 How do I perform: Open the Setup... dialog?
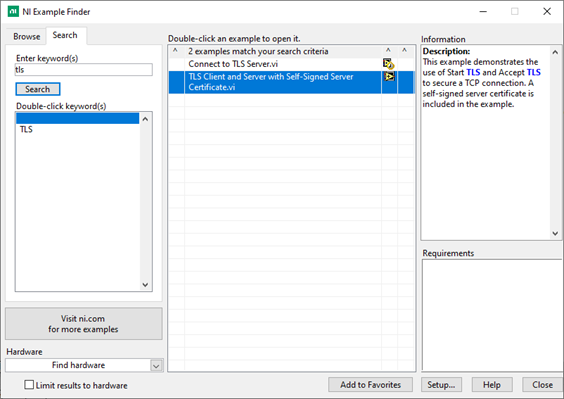(x=441, y=385)
